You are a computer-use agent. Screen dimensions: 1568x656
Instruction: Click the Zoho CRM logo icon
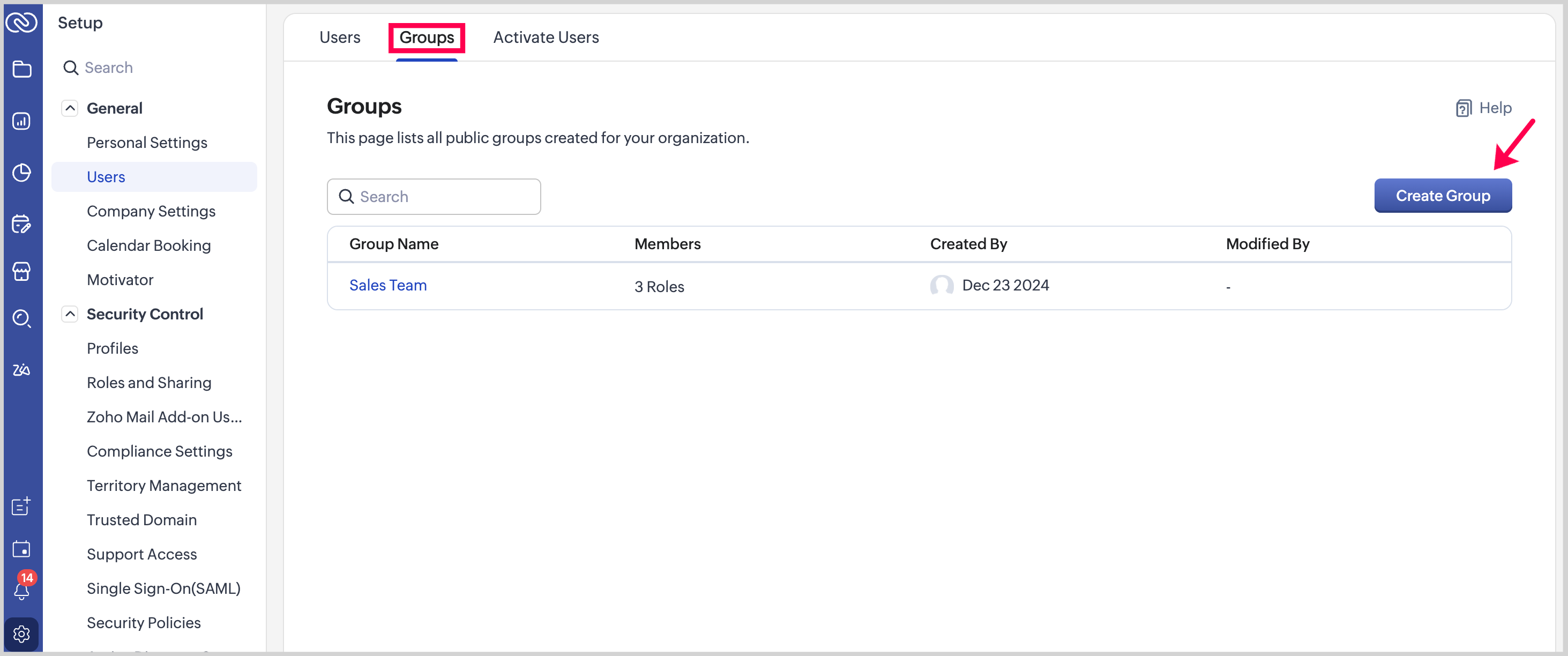(x=21, y=23)
